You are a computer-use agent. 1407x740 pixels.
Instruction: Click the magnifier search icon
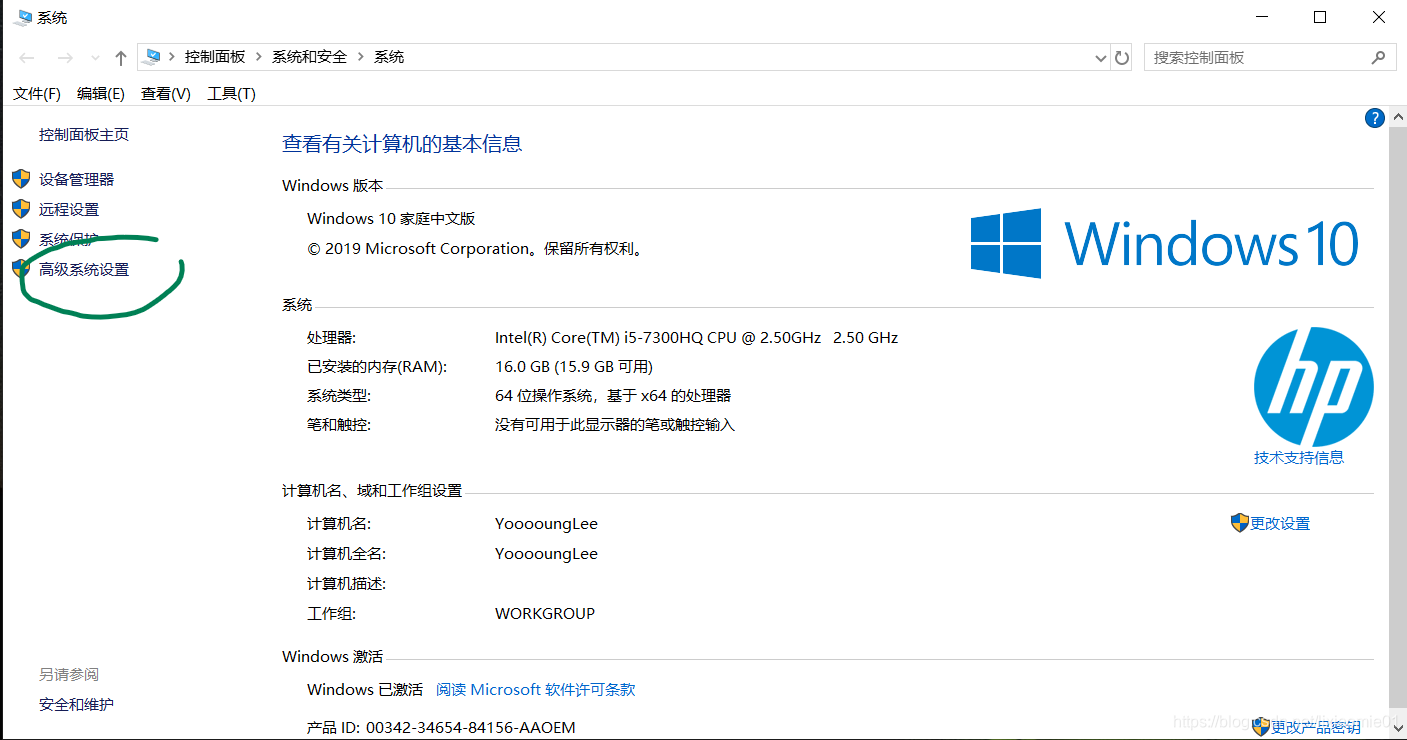(1379, 57)
